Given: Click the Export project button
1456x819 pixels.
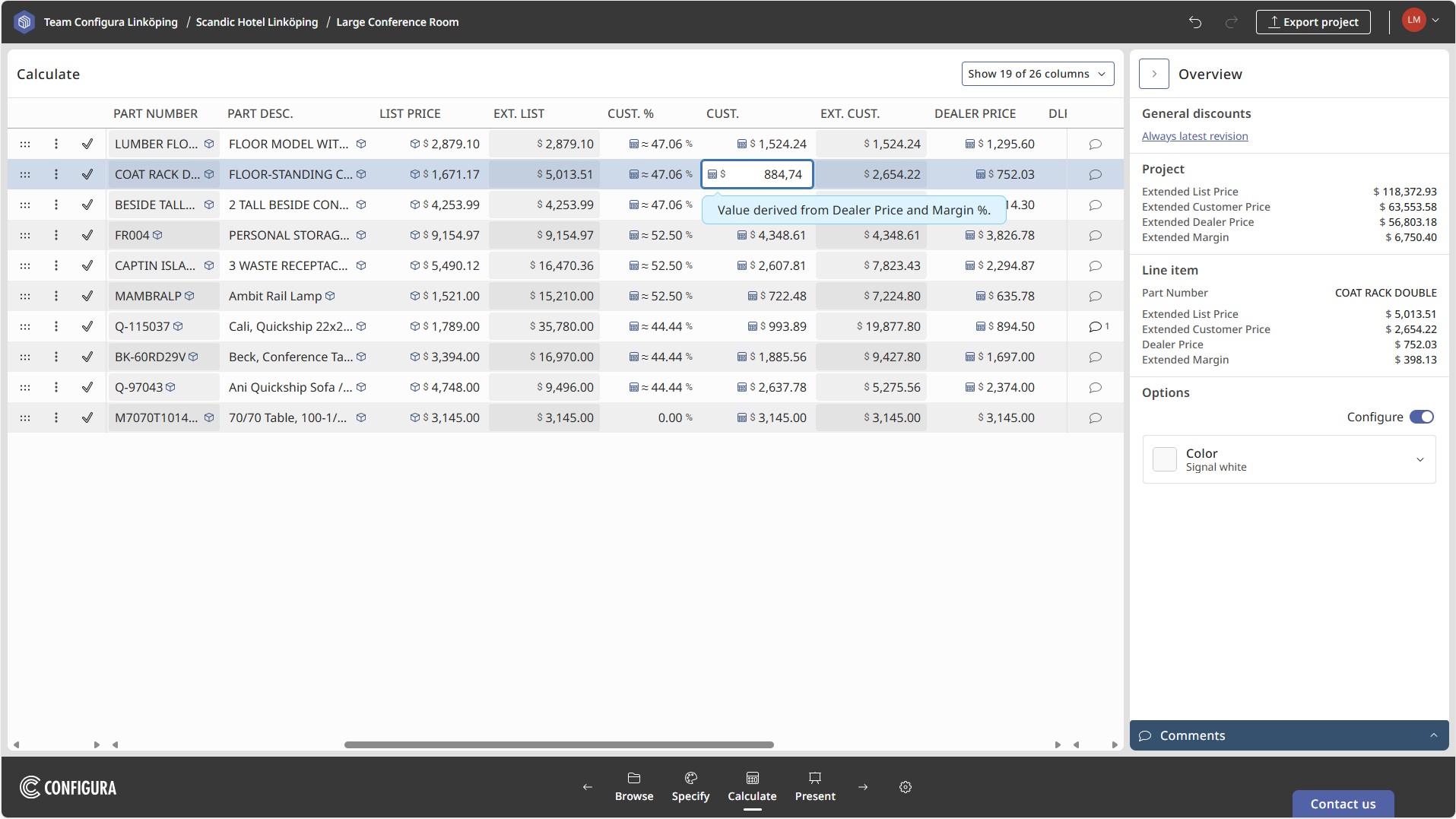Looking at the screenshot, I should (1313, 22).
